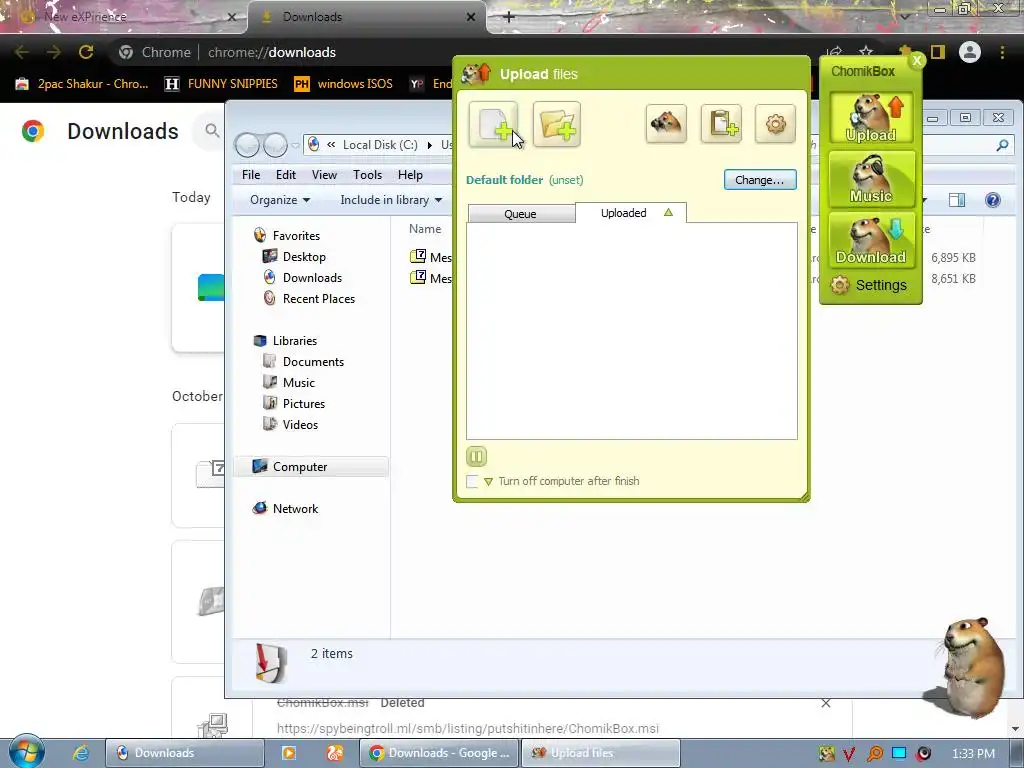
Task: Open 2pac Shakur bookmark
Action: tap(82, 84)
